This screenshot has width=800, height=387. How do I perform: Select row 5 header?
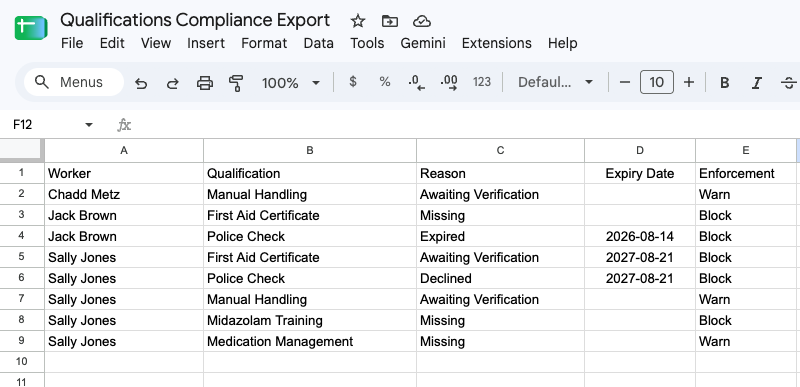click(x=21, y=257)
